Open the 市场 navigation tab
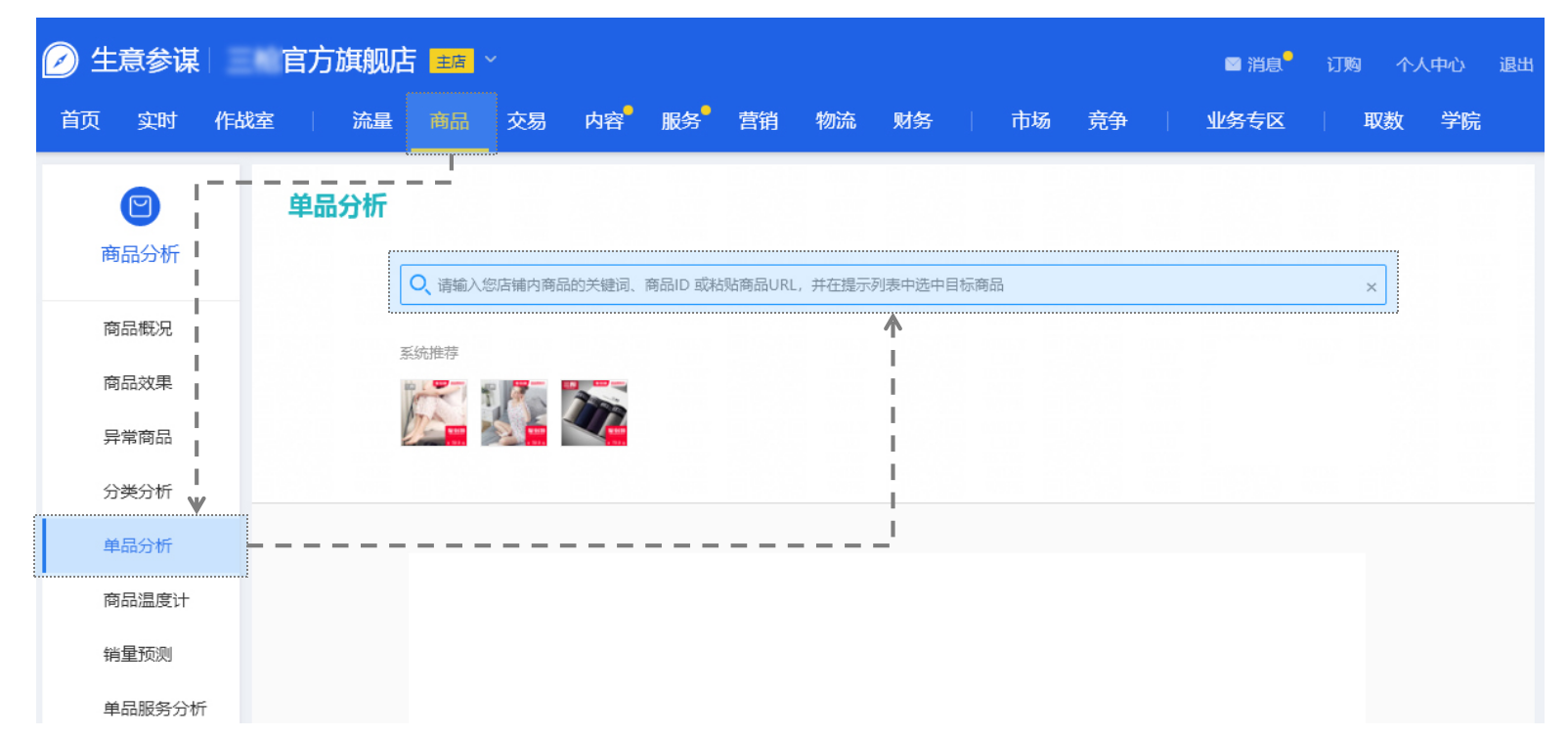 point(1030,121)
